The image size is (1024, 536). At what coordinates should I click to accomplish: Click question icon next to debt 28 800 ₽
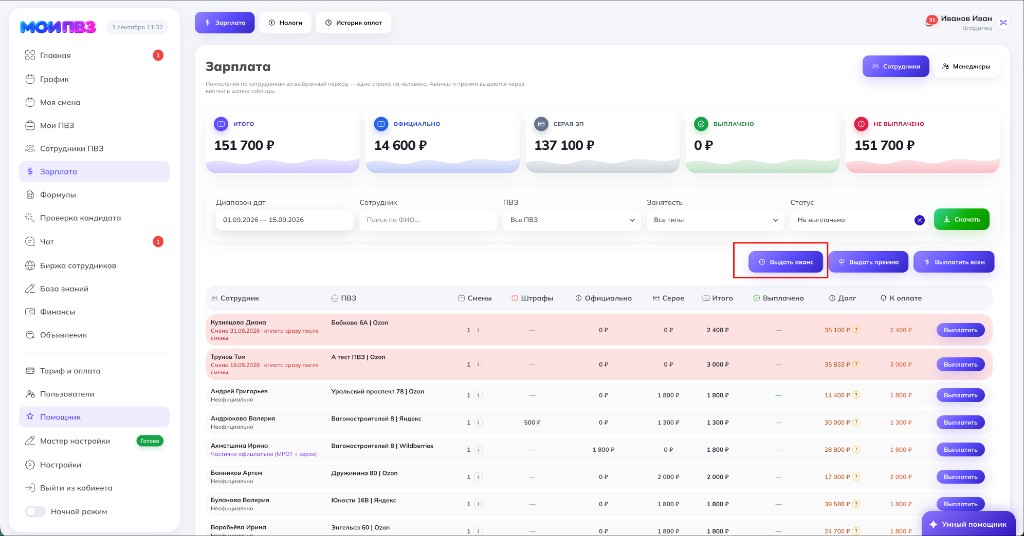click(x=856, y=450)
